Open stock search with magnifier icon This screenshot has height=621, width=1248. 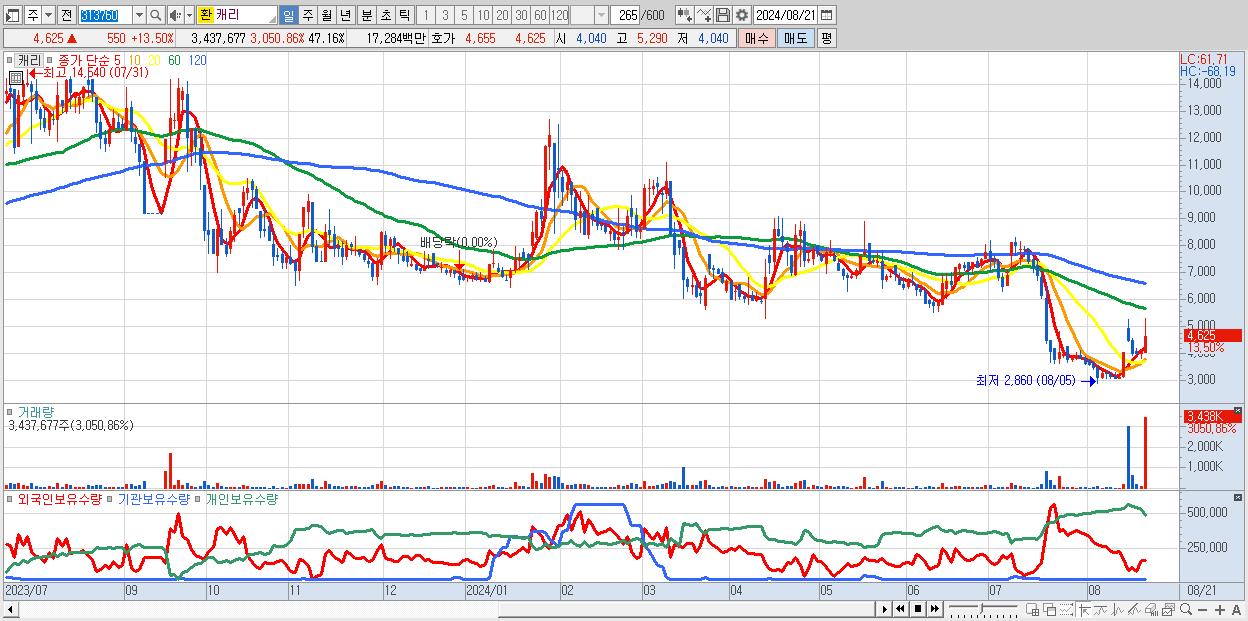coord(156,15)
